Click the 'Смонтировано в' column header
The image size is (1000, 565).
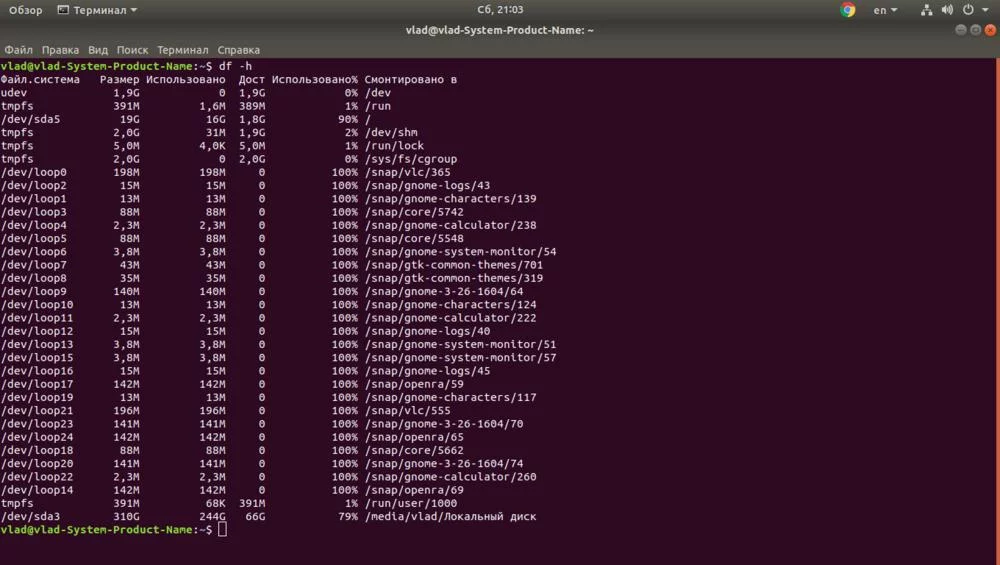411,80
